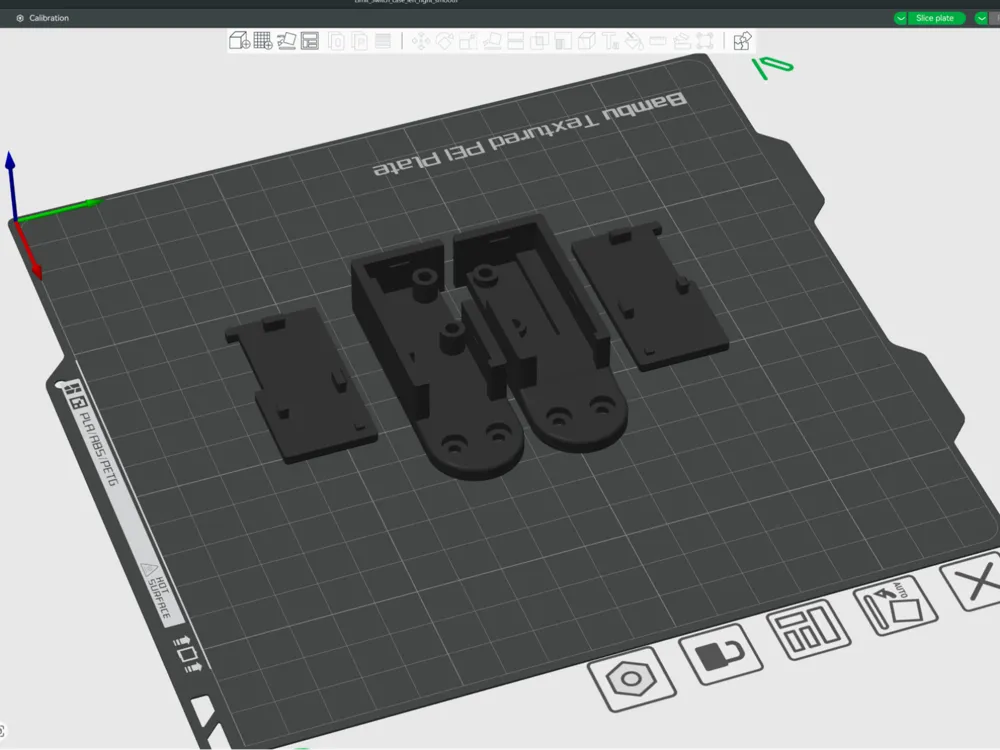
Task: Open plate settings hexagon nut icon
Action: tap(631, 679)
